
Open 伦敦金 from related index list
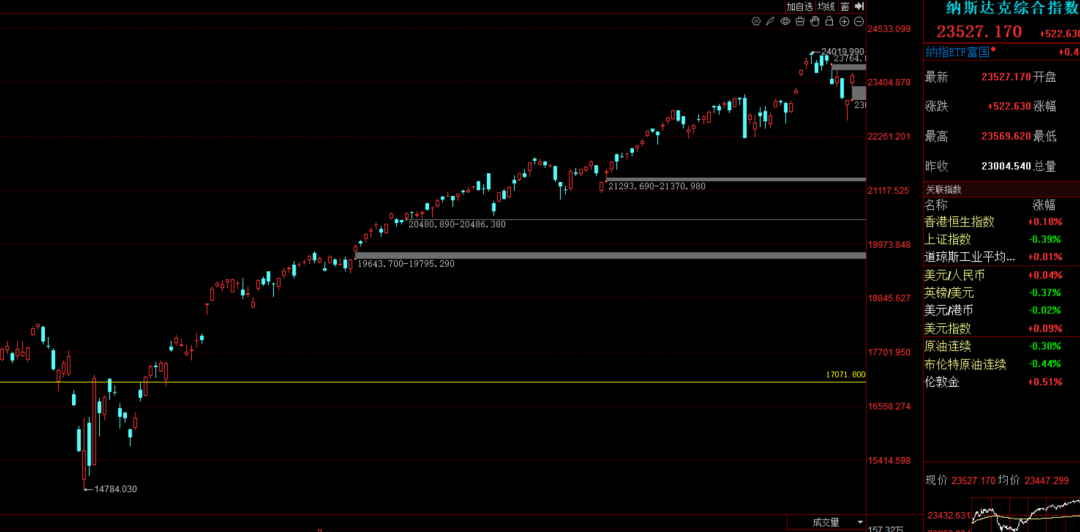coord(941,382)
